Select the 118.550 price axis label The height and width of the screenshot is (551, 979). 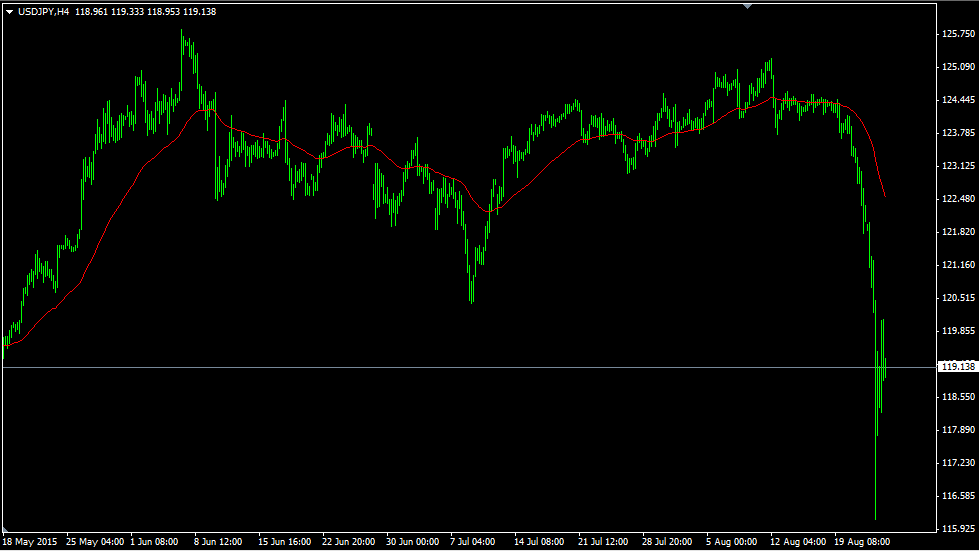[x=958, y=397]
